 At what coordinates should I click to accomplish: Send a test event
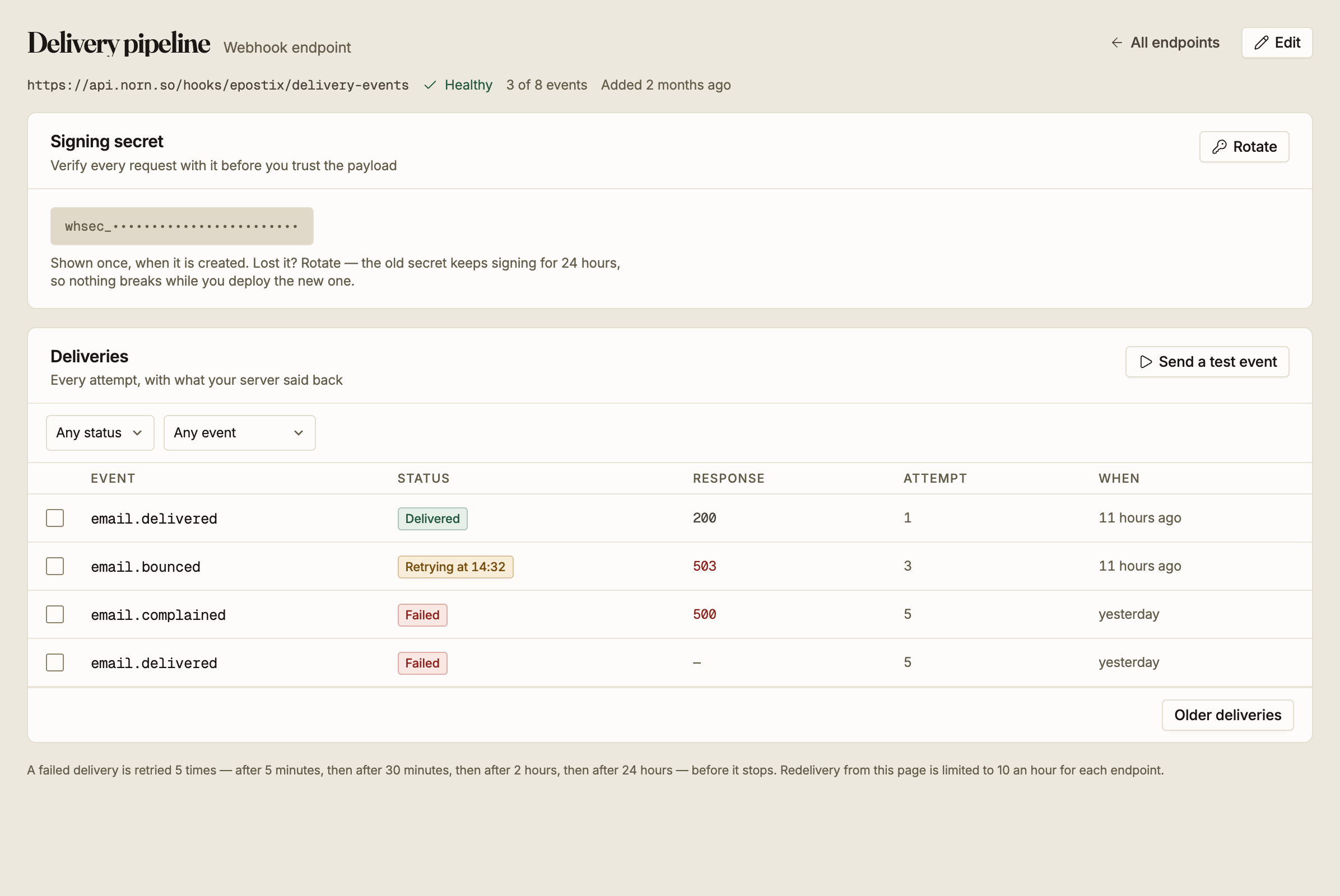click(1207, 362)
